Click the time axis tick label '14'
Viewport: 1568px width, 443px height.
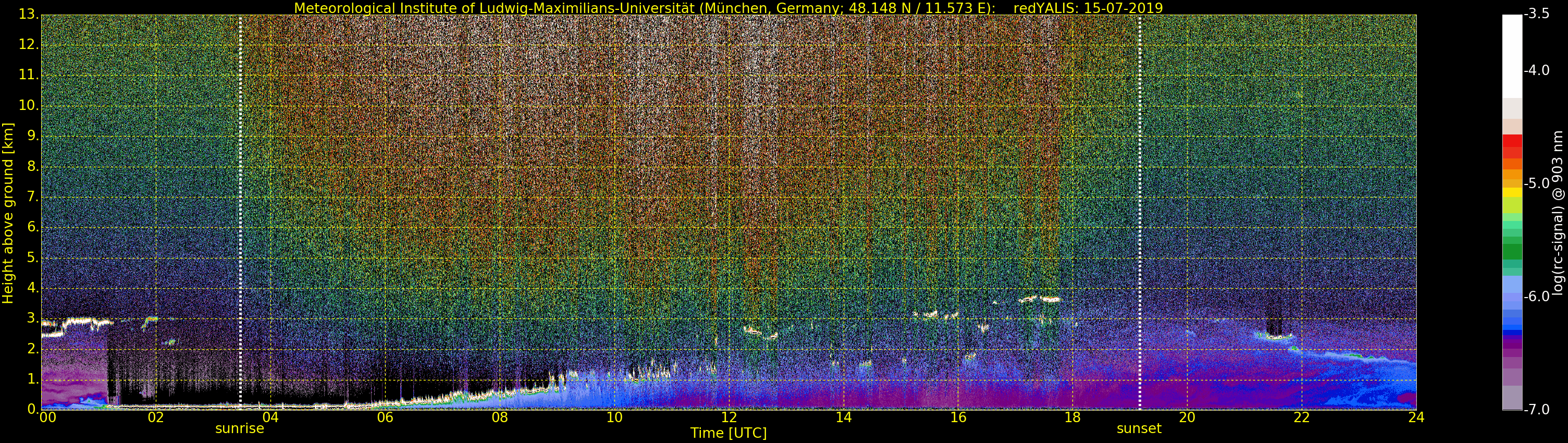pyautogui.click(x=843, y=417)
